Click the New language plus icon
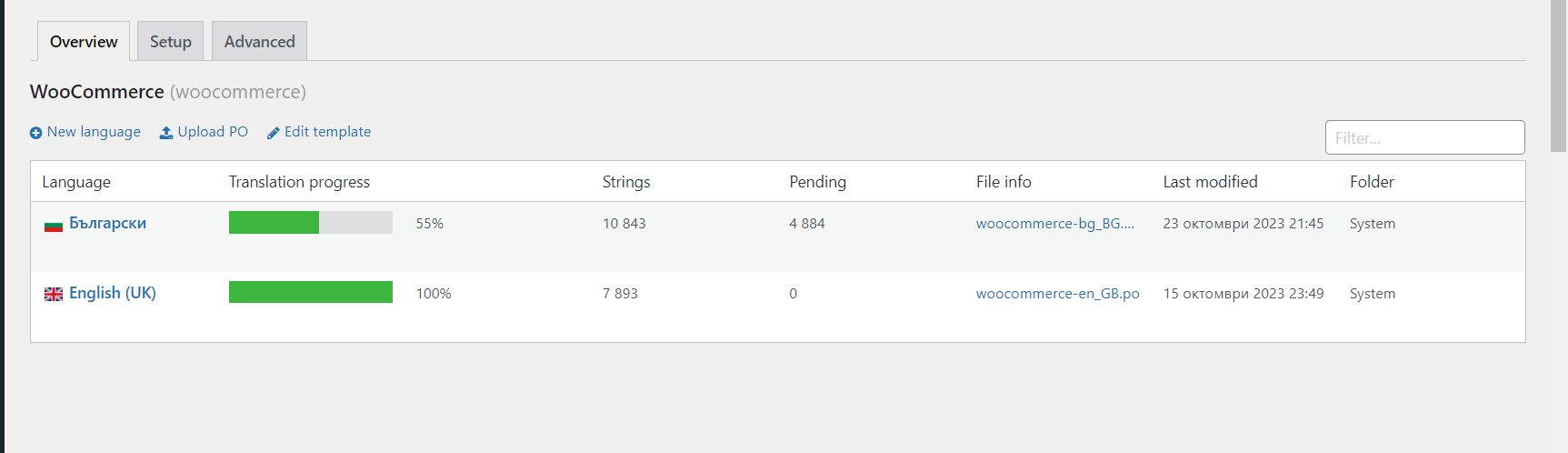1568x453 pixels. pos(35,133)
